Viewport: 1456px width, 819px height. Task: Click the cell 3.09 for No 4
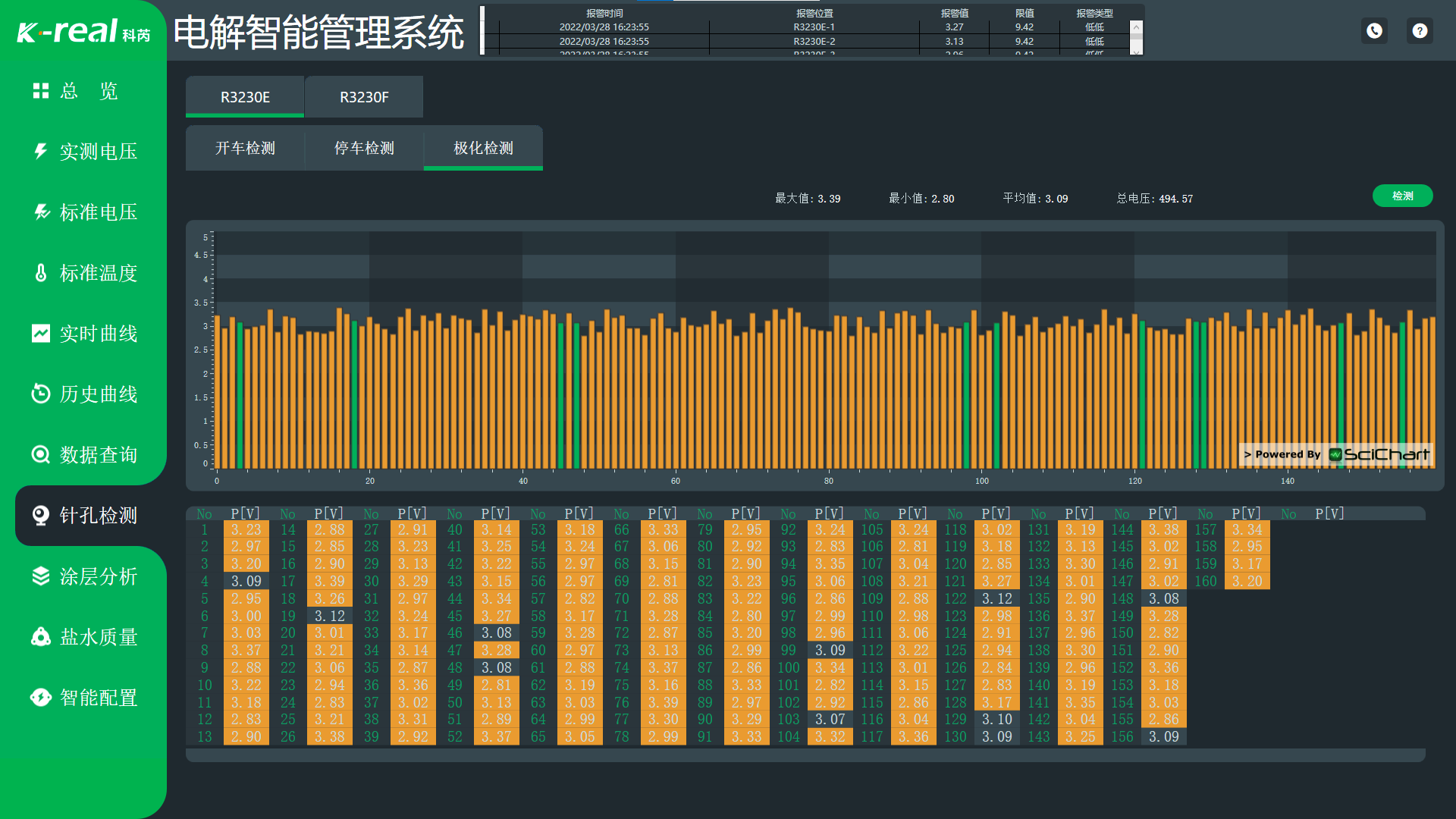pyautogui.click(x=246, y=582)
